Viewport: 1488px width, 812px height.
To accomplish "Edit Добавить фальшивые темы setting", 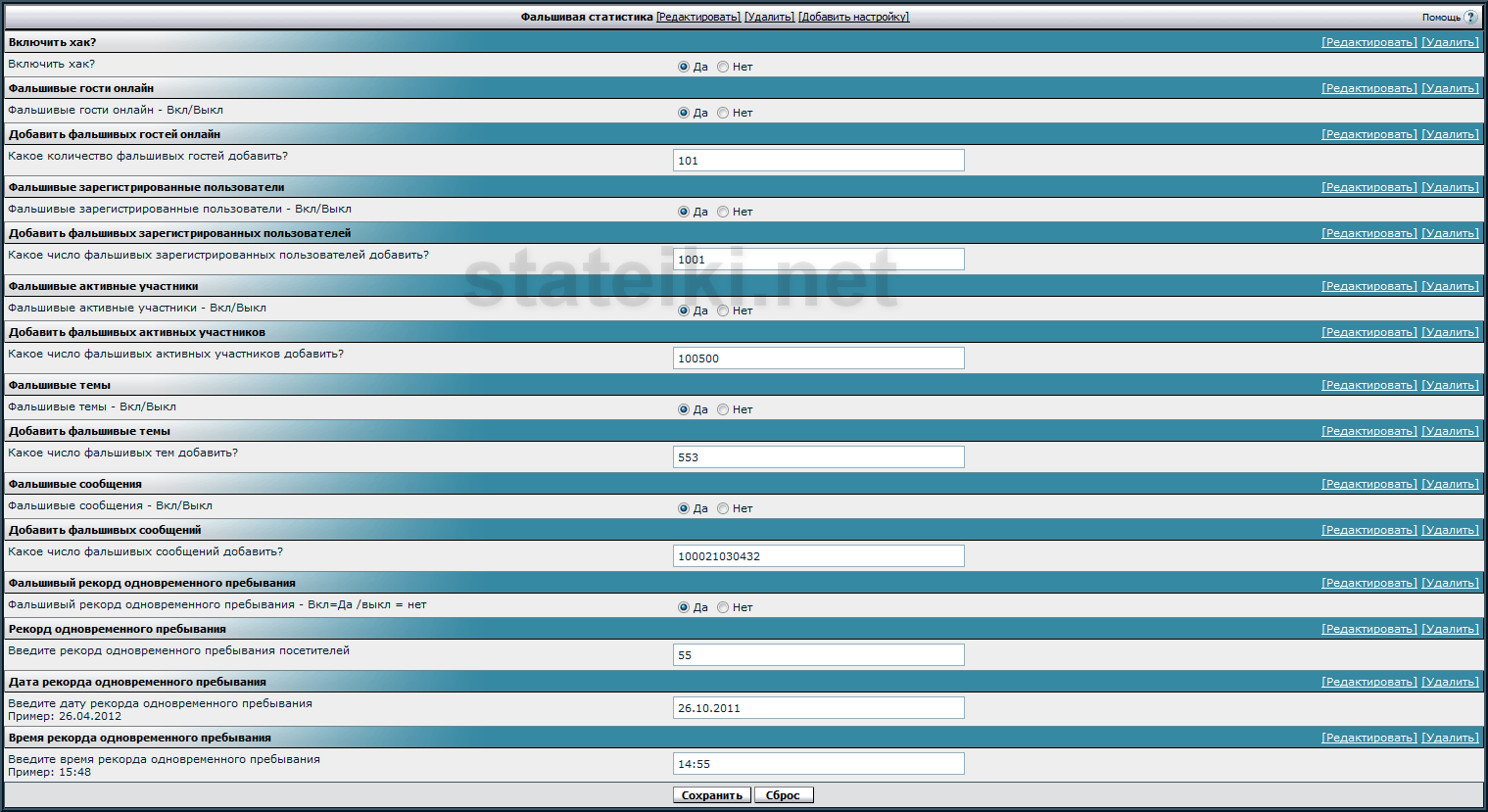I will point(1369,431).
